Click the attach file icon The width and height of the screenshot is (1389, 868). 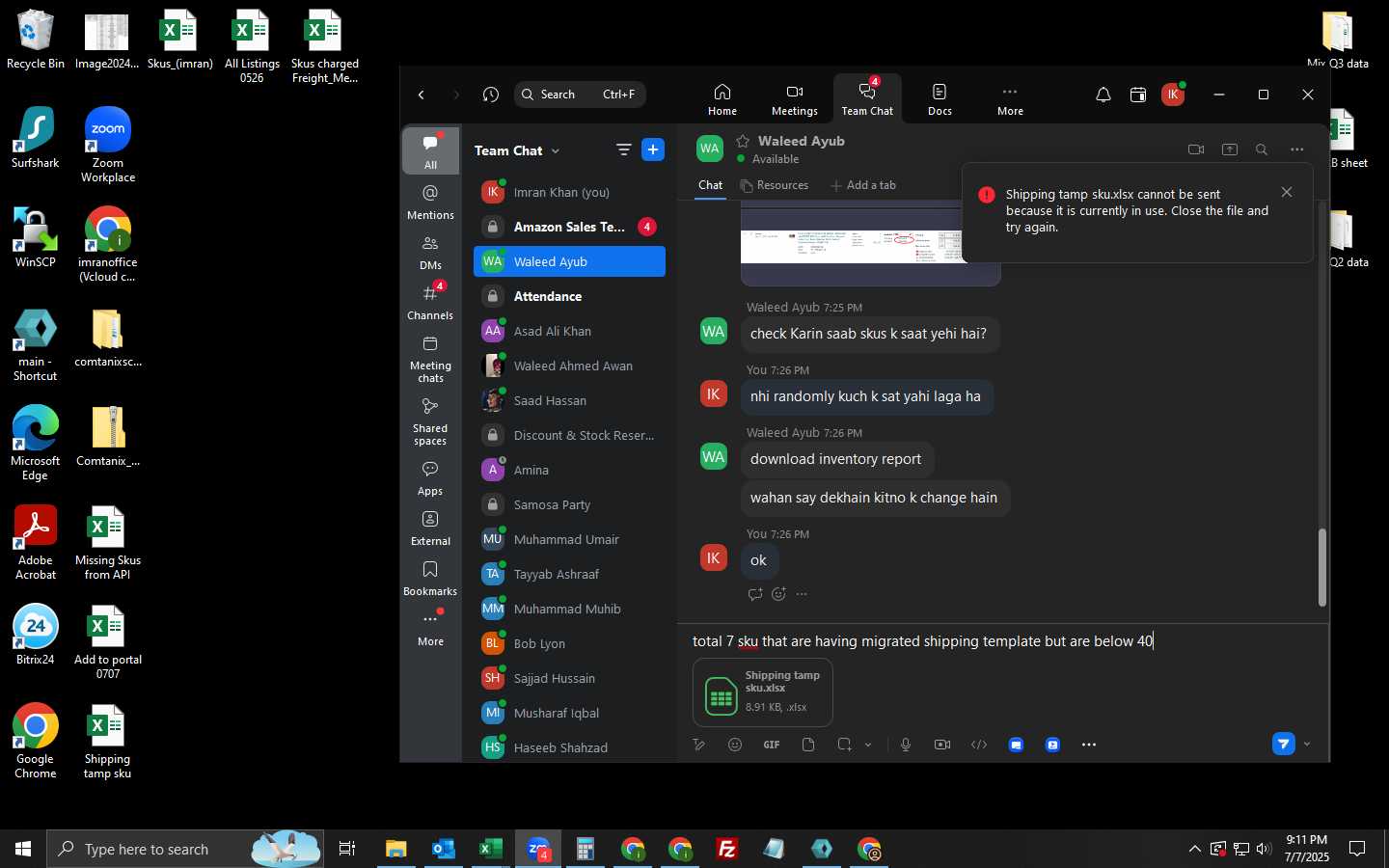808,745
